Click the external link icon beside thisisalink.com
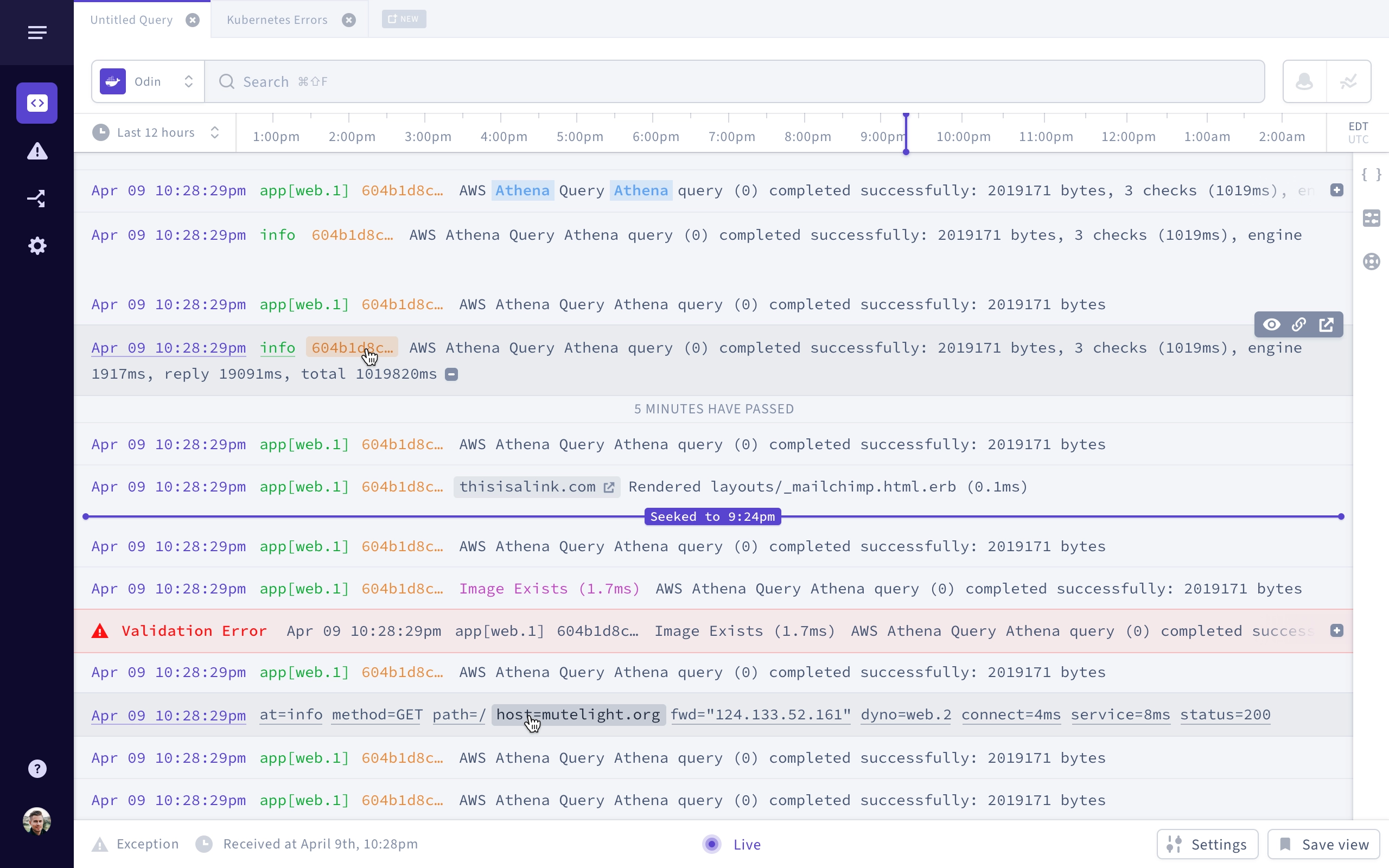 (609, 487)
